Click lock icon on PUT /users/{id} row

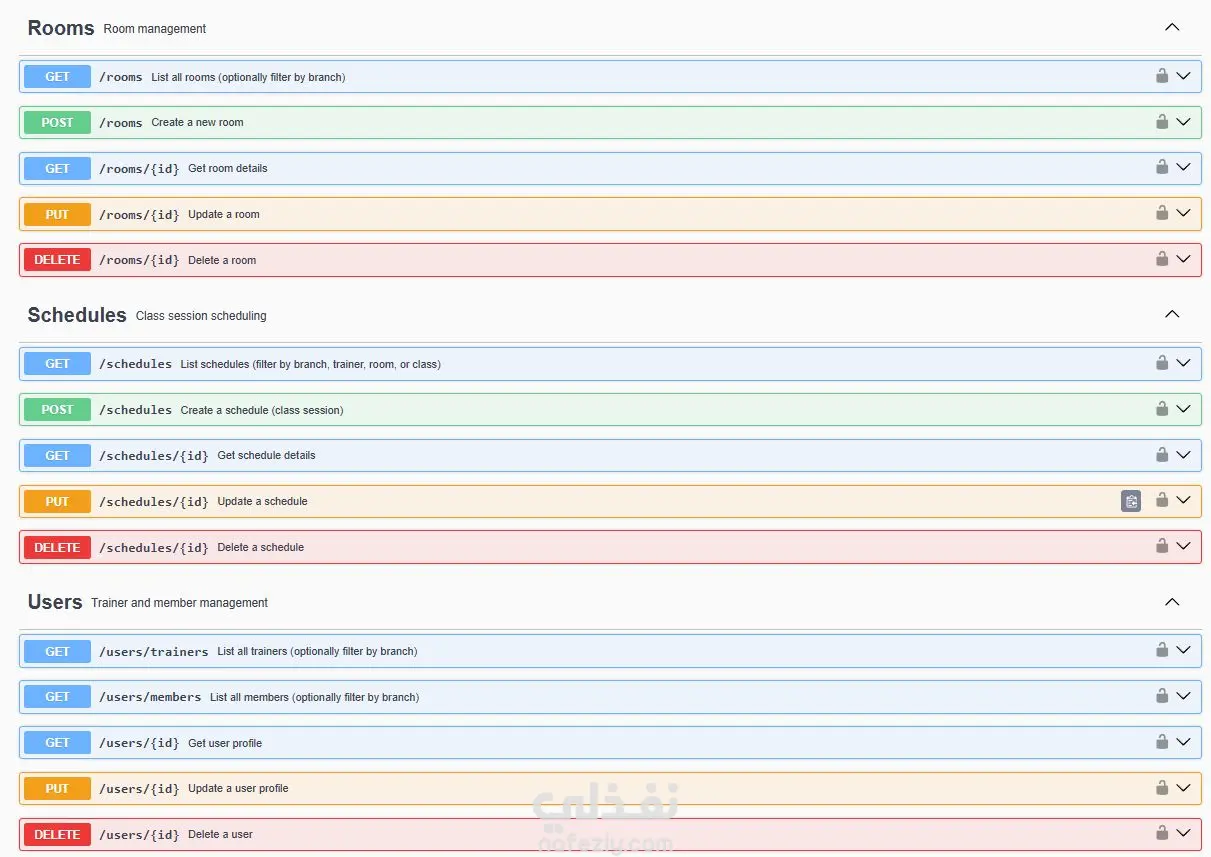(1161, 787)
